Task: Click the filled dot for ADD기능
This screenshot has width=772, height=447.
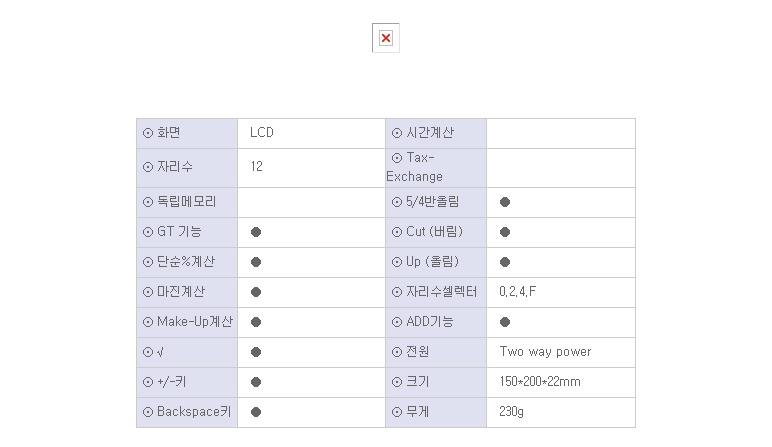Action: [505, 322]
